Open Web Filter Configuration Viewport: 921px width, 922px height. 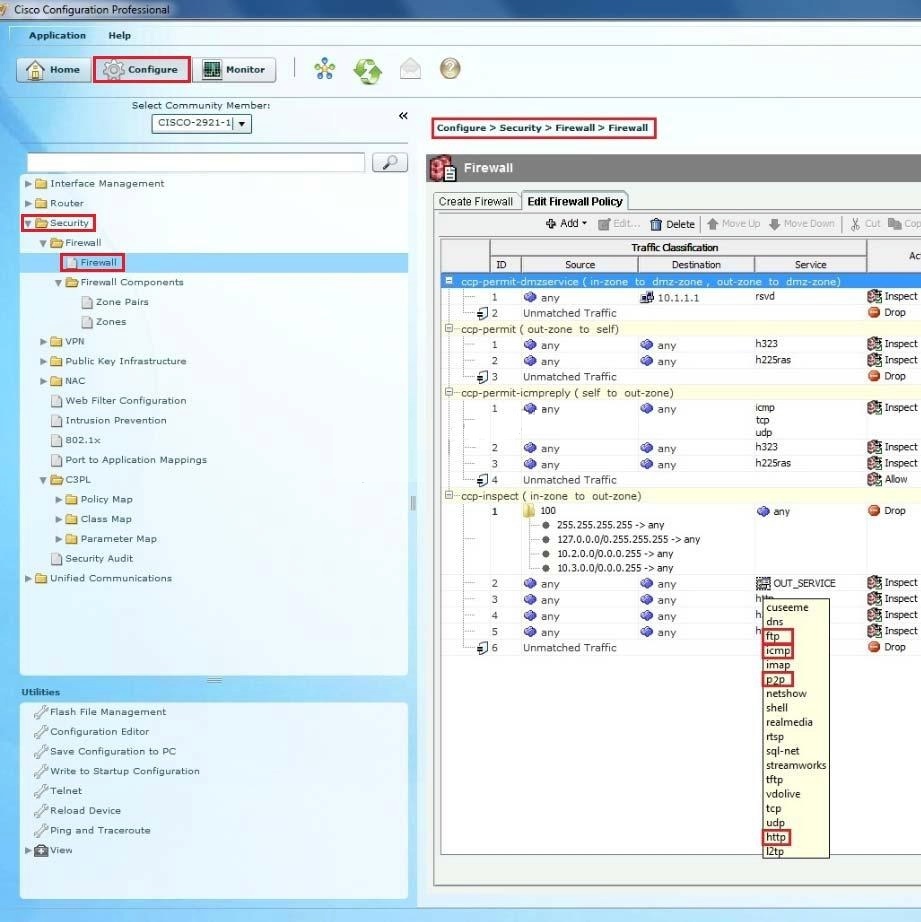coord(125,400)
